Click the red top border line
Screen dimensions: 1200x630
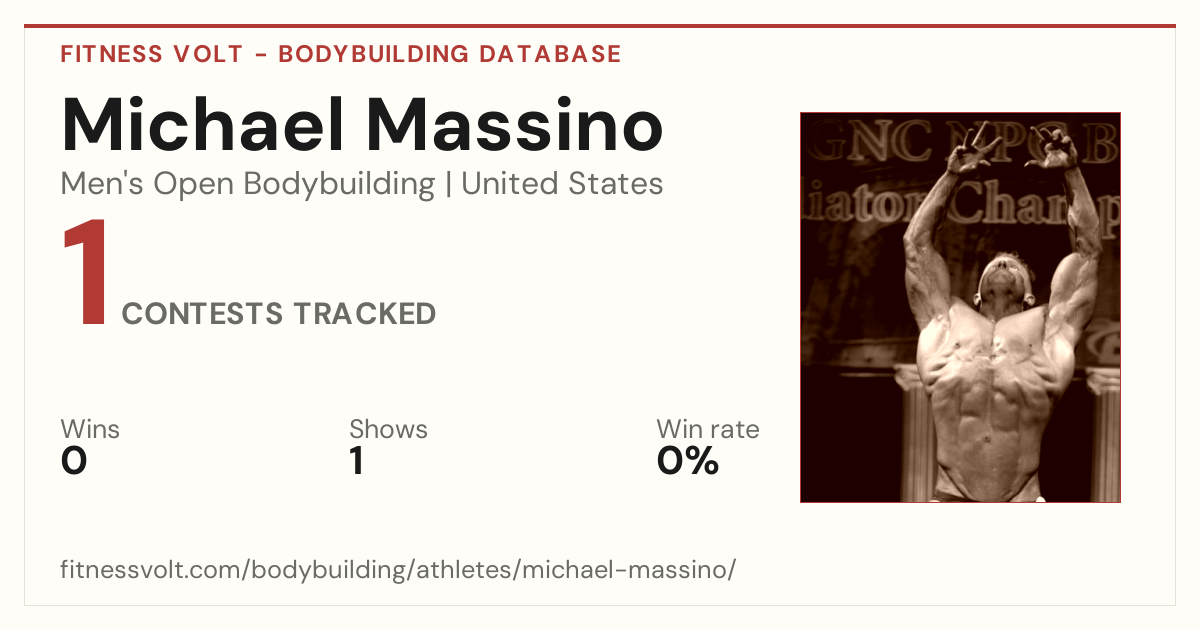600,26
